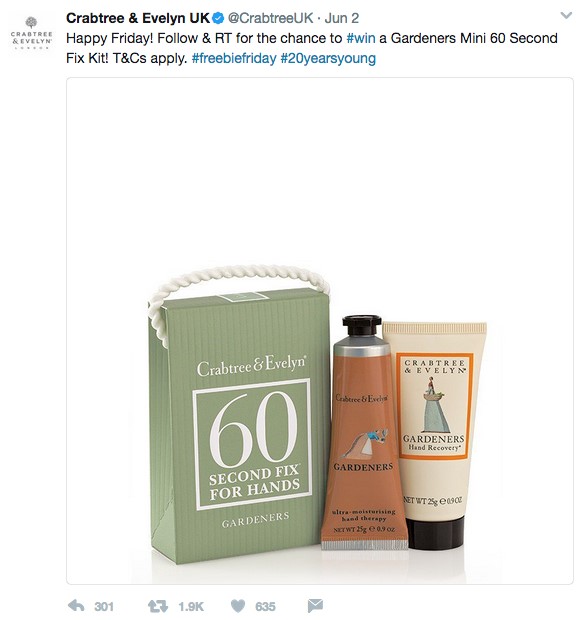The image size is (580, 620).
Task: Open the Crabtree & Evelyn UK account name
Action: (x=138, y=18)
